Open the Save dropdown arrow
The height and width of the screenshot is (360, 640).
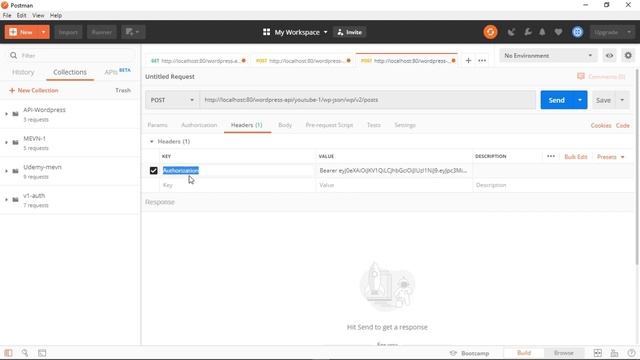coord(622,100)
